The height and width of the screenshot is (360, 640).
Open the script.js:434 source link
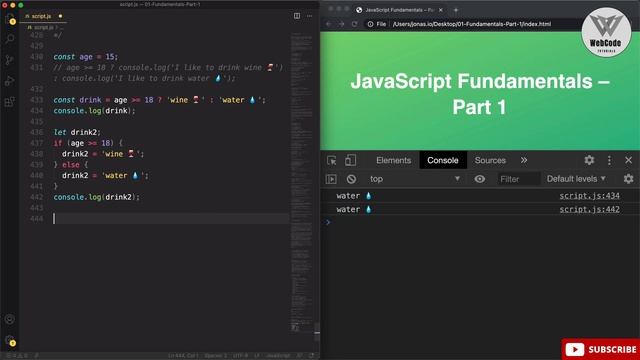pos(589,196)
